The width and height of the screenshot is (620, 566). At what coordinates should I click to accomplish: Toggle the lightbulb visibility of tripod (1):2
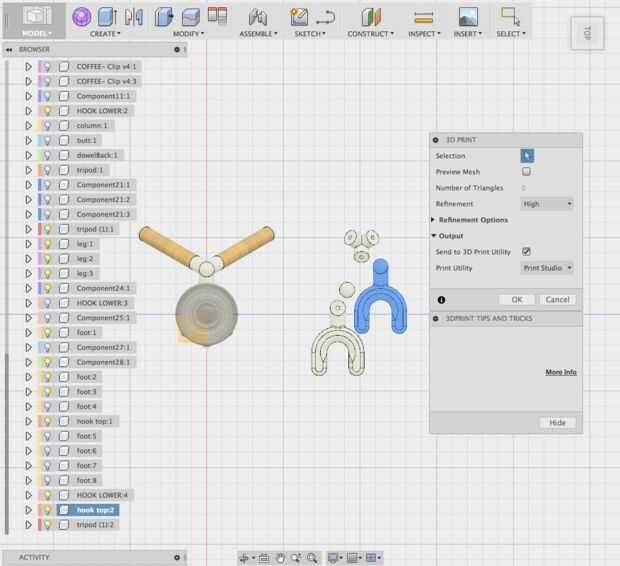click(x=47, y=525)
